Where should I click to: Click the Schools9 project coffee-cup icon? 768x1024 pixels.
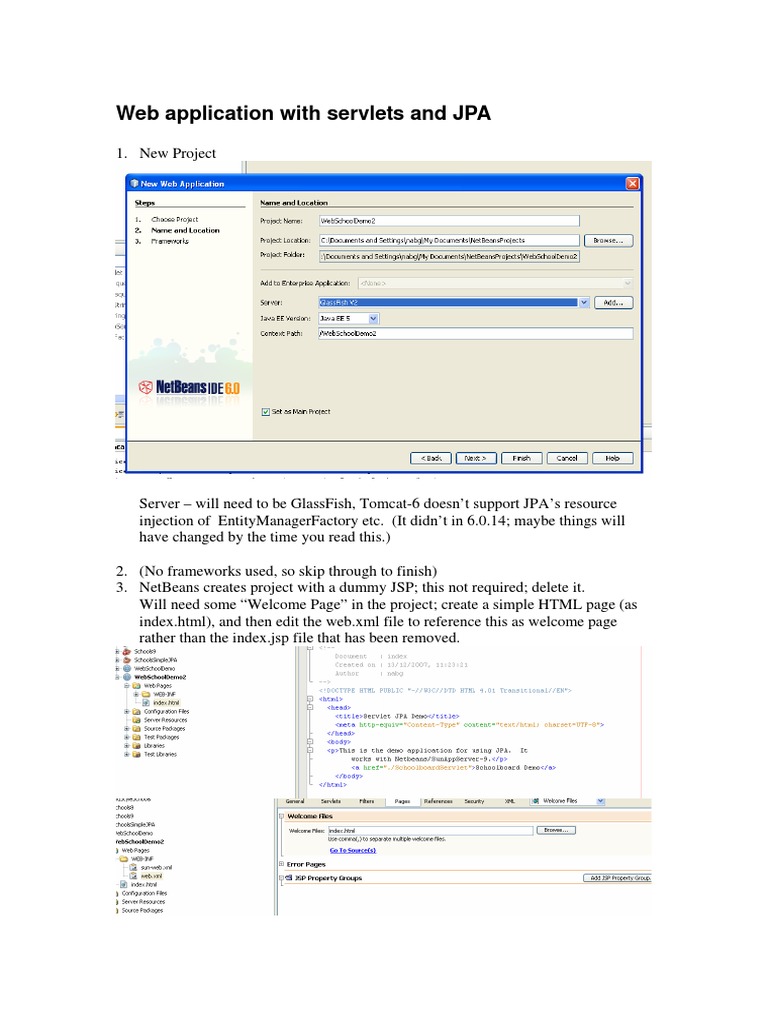click(127, 651)
